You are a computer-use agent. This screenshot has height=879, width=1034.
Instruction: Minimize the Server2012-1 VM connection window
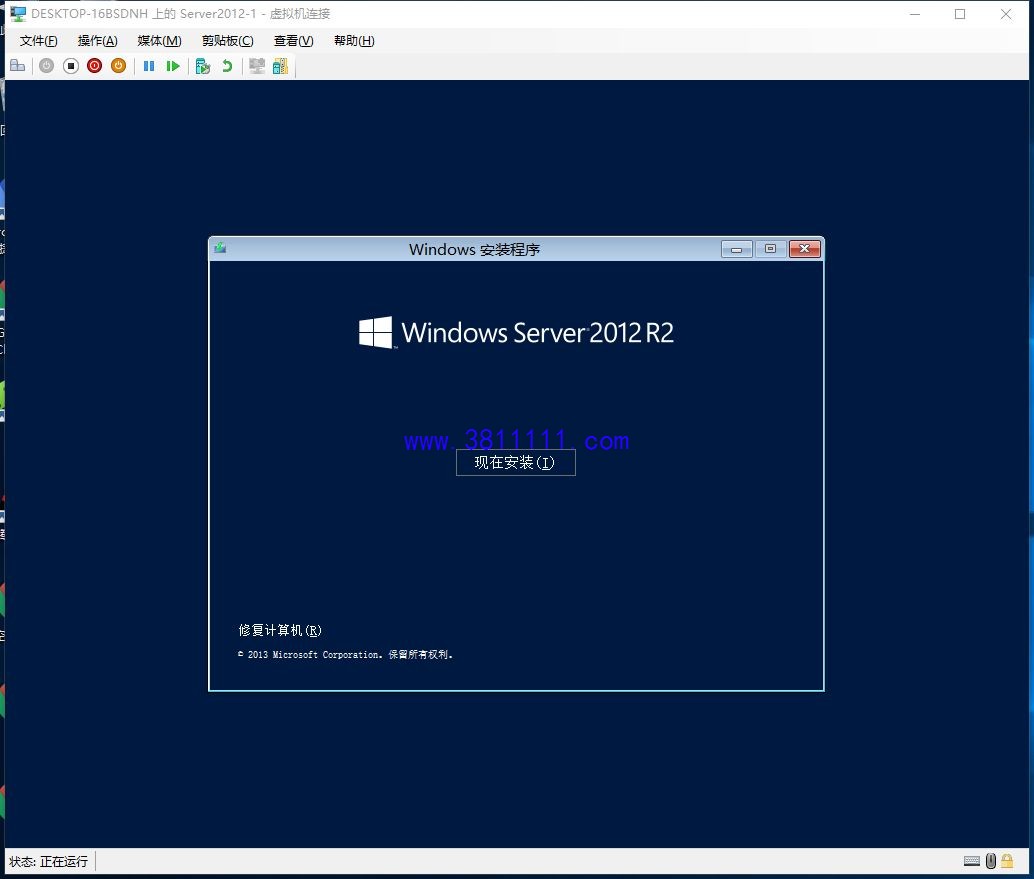(x=915, y=14)
